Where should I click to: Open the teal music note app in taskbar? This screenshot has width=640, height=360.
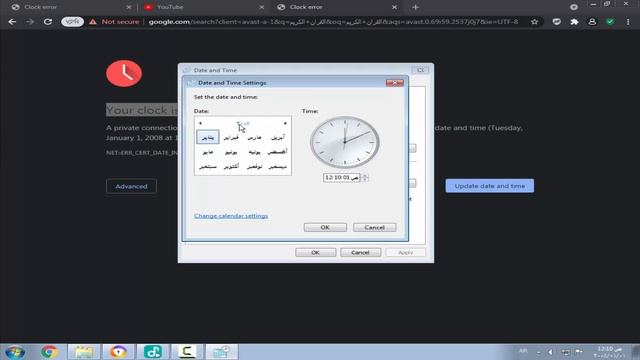(152, 352)
